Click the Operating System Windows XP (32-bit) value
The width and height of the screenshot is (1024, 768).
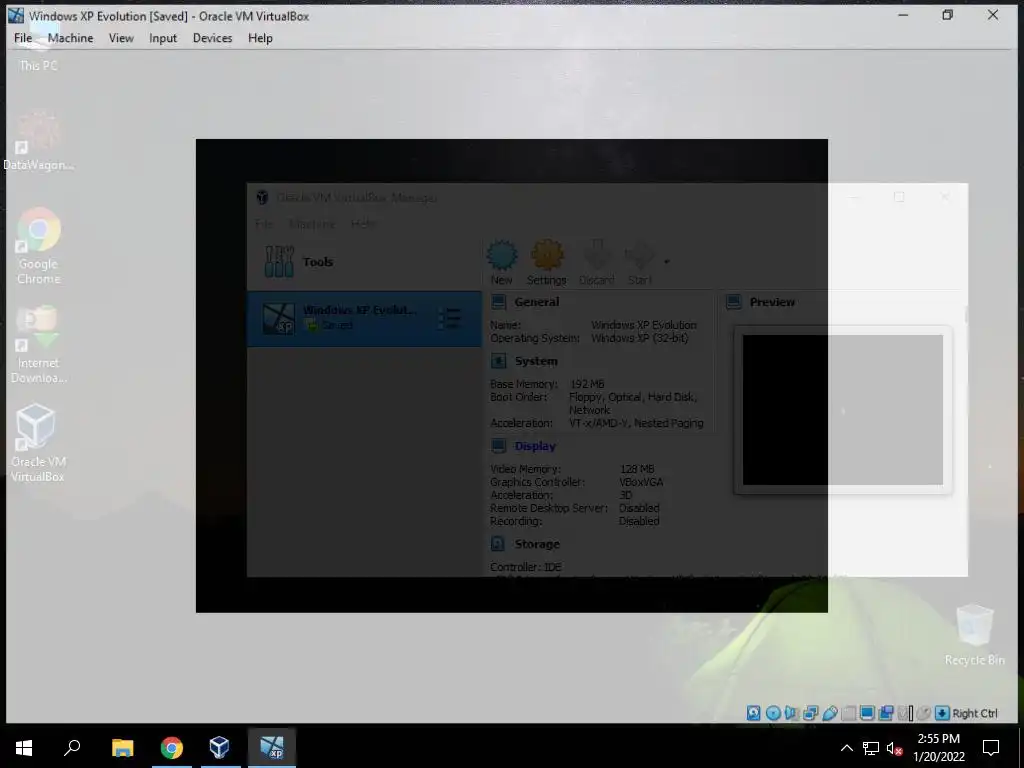(x=639, y=338)
